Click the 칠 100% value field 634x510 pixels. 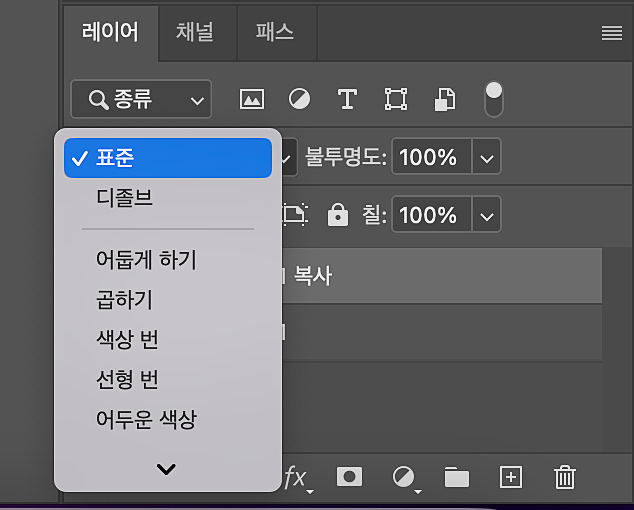[431, 214]
